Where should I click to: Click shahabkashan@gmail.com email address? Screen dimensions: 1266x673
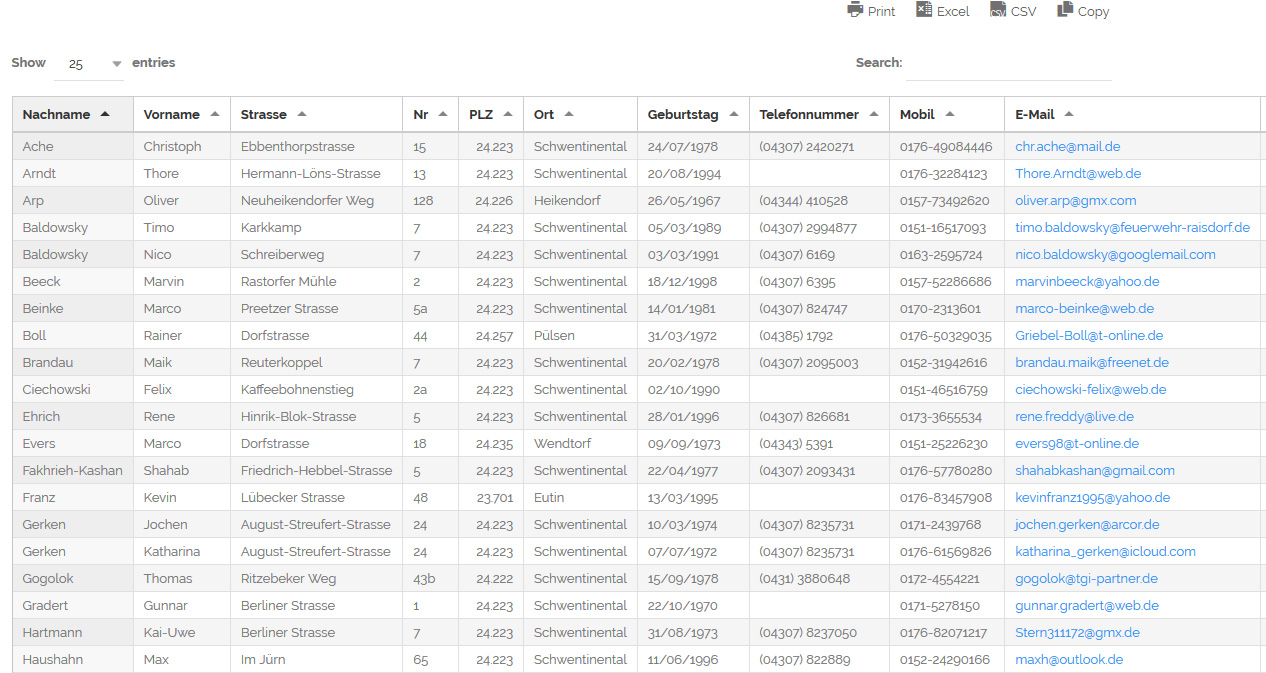[1095, 470]
